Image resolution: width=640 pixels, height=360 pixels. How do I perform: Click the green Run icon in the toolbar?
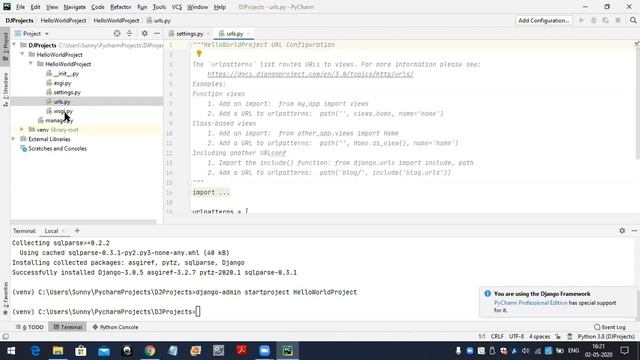[581, 20]
